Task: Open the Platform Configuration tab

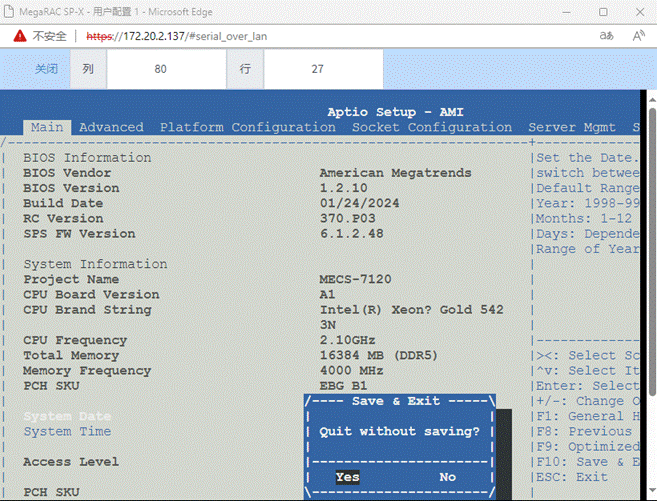Action: 247,127
